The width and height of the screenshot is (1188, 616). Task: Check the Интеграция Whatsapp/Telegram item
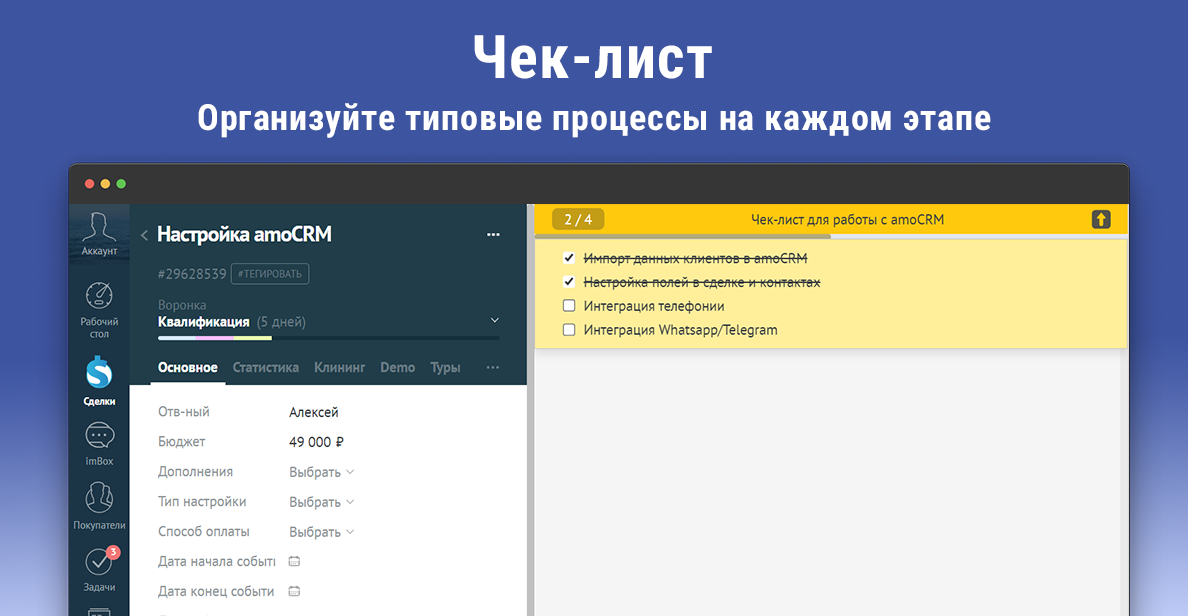click(569, 330)
